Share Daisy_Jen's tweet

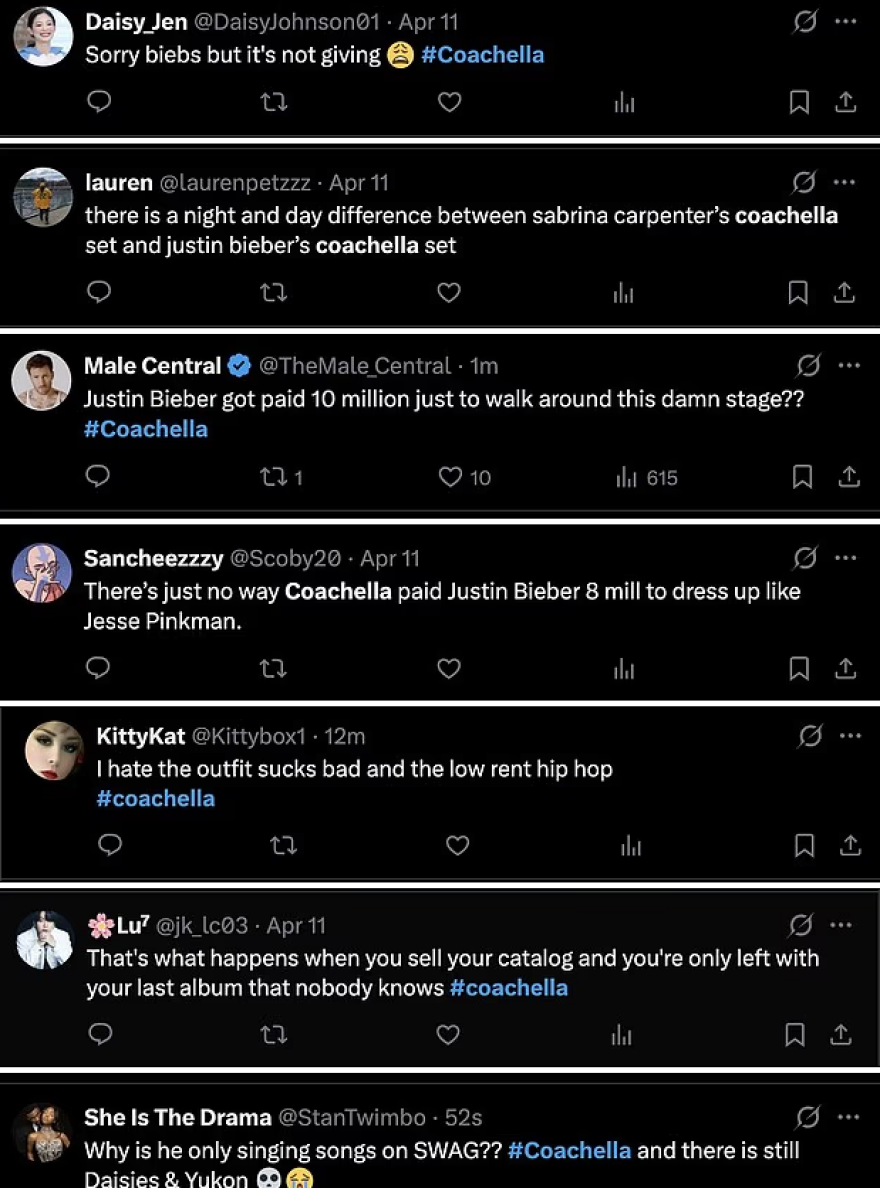[x=844, y=102]
